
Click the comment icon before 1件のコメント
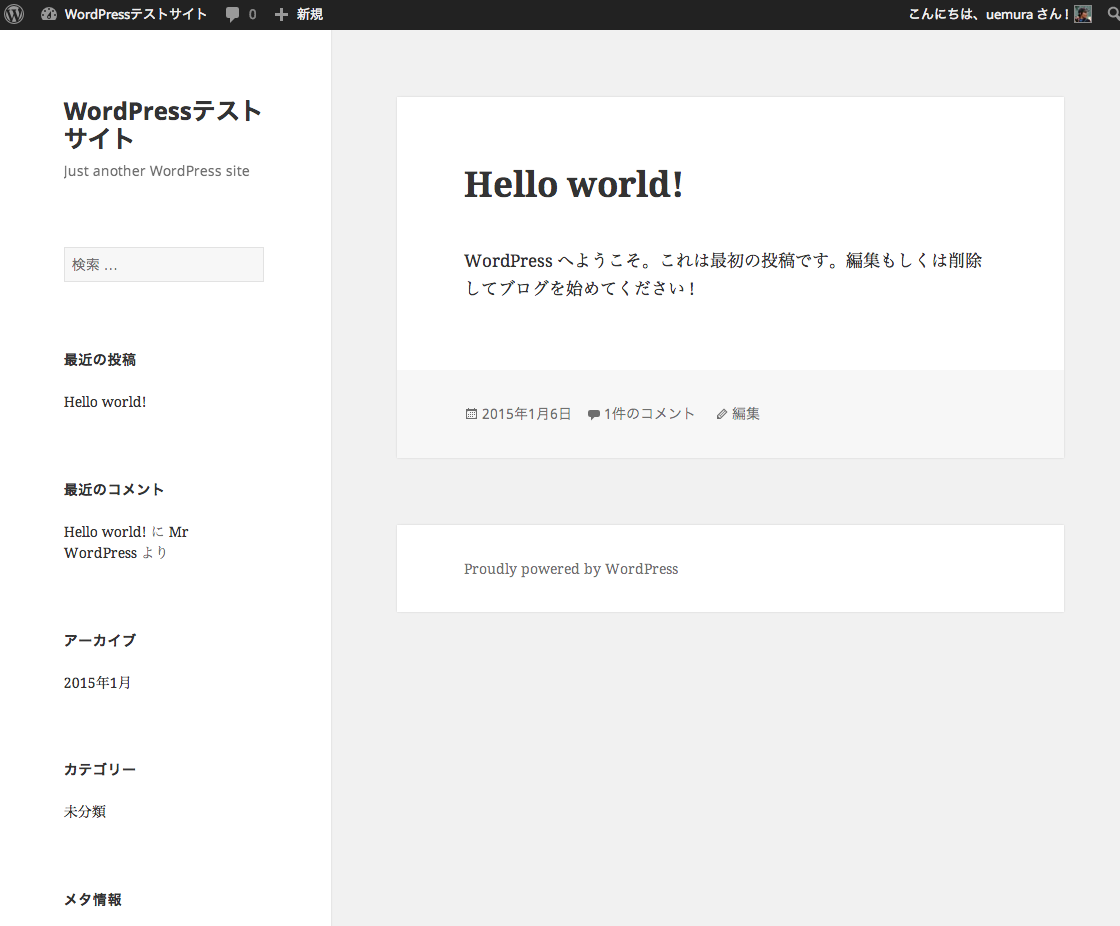[594, 413]
